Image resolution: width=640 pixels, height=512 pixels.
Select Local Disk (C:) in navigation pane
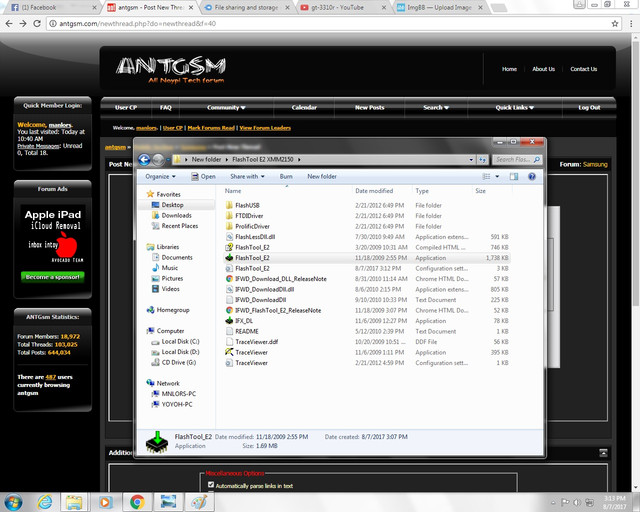(x=180, y=341)
